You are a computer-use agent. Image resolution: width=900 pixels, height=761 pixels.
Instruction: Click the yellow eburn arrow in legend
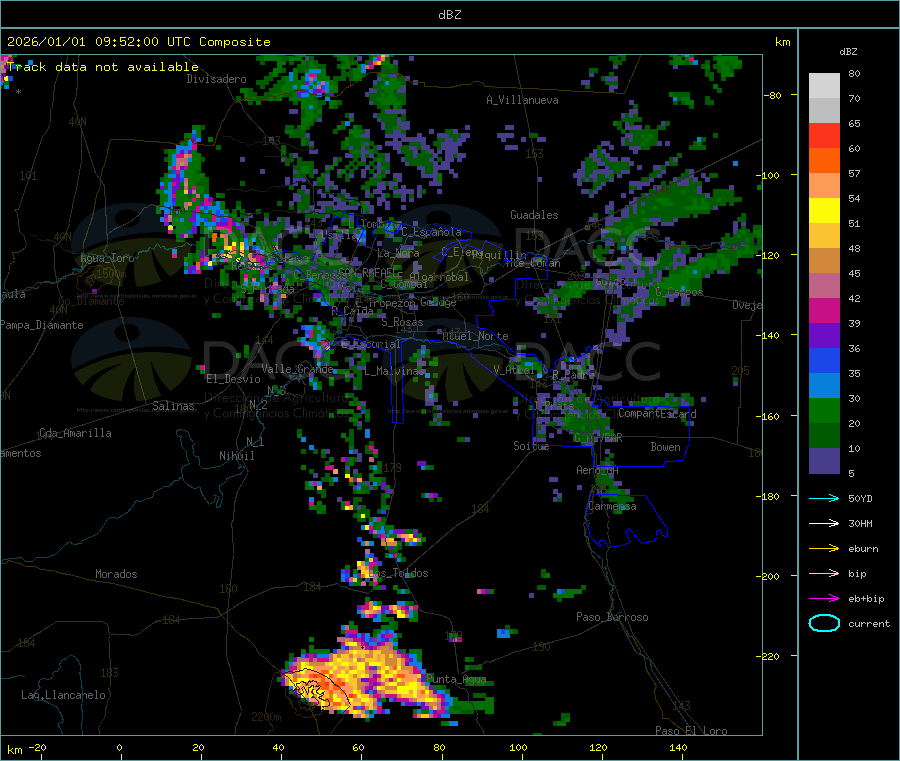pyautogui.click(x=824, y=549)
